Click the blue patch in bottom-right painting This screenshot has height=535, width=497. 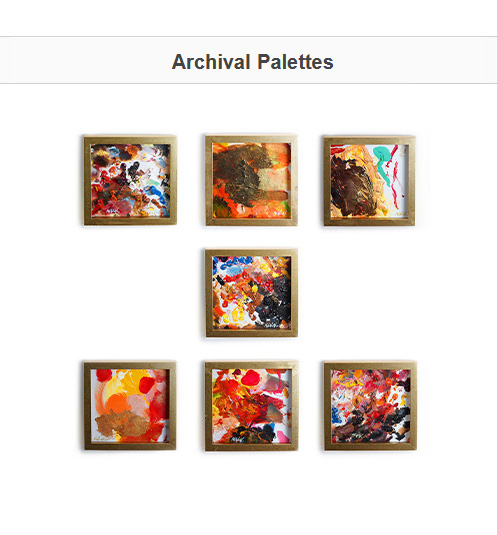click(x=337, y=418)
